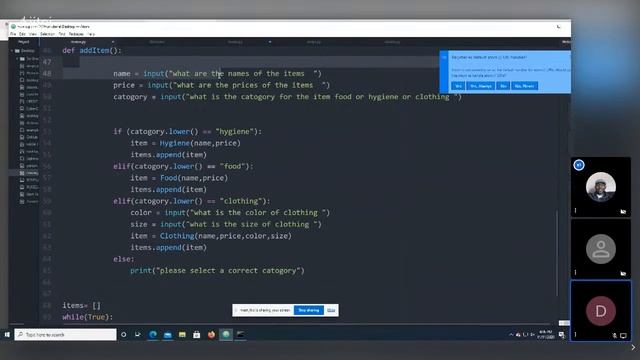Open Cortana from the taskbar
This screenshot has width=640, height=360.
pos(123,335)
